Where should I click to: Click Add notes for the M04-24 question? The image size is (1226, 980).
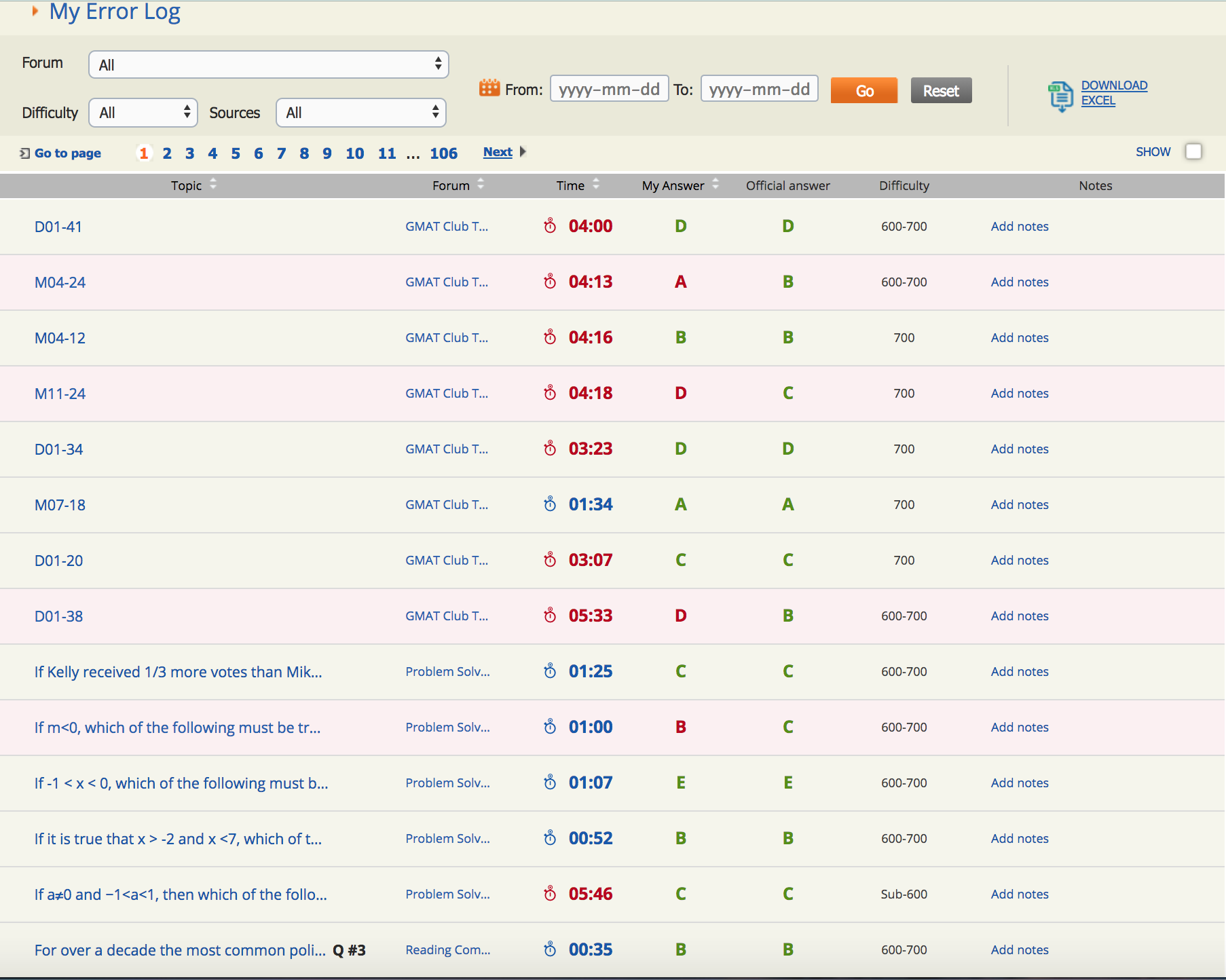(1019, 282)
